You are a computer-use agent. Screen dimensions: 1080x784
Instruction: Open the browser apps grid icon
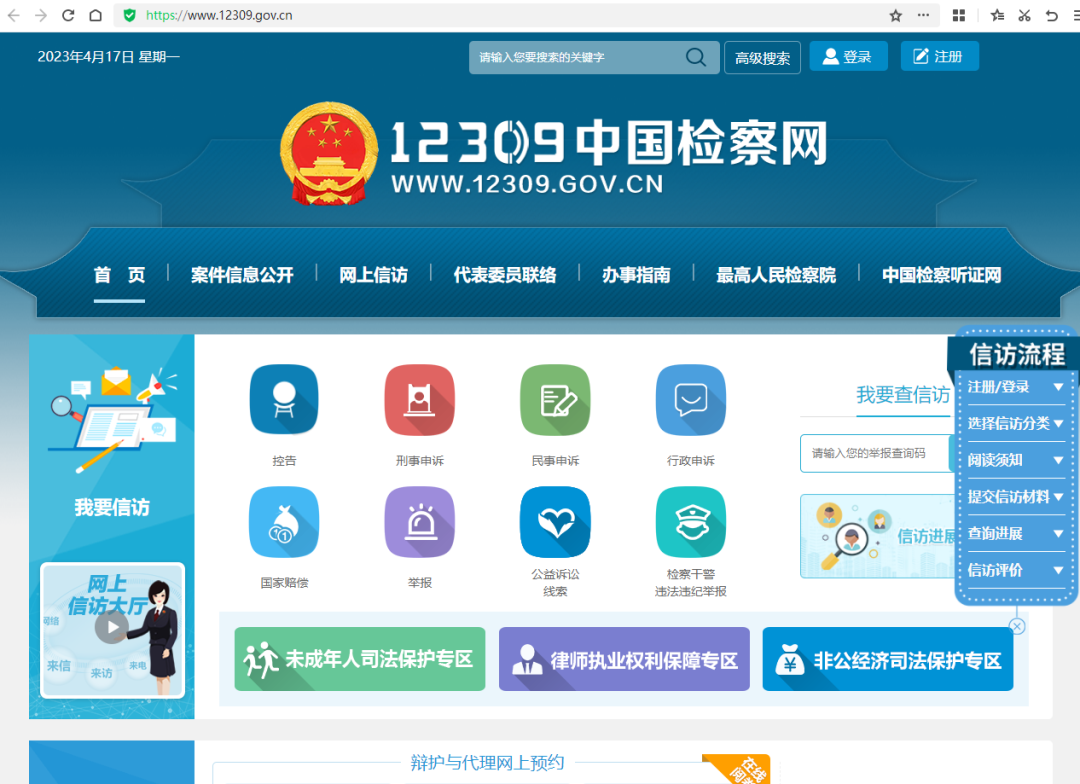pos(959,15)
